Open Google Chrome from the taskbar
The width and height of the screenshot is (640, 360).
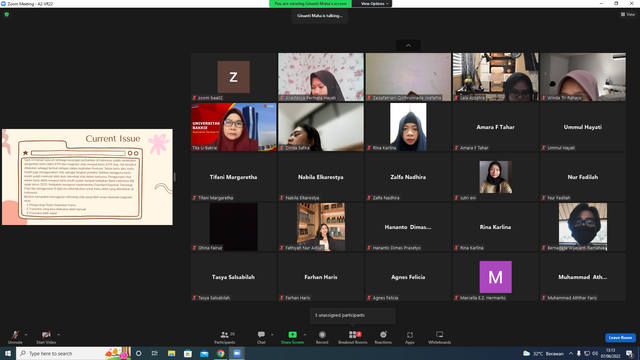pos(220,353)
